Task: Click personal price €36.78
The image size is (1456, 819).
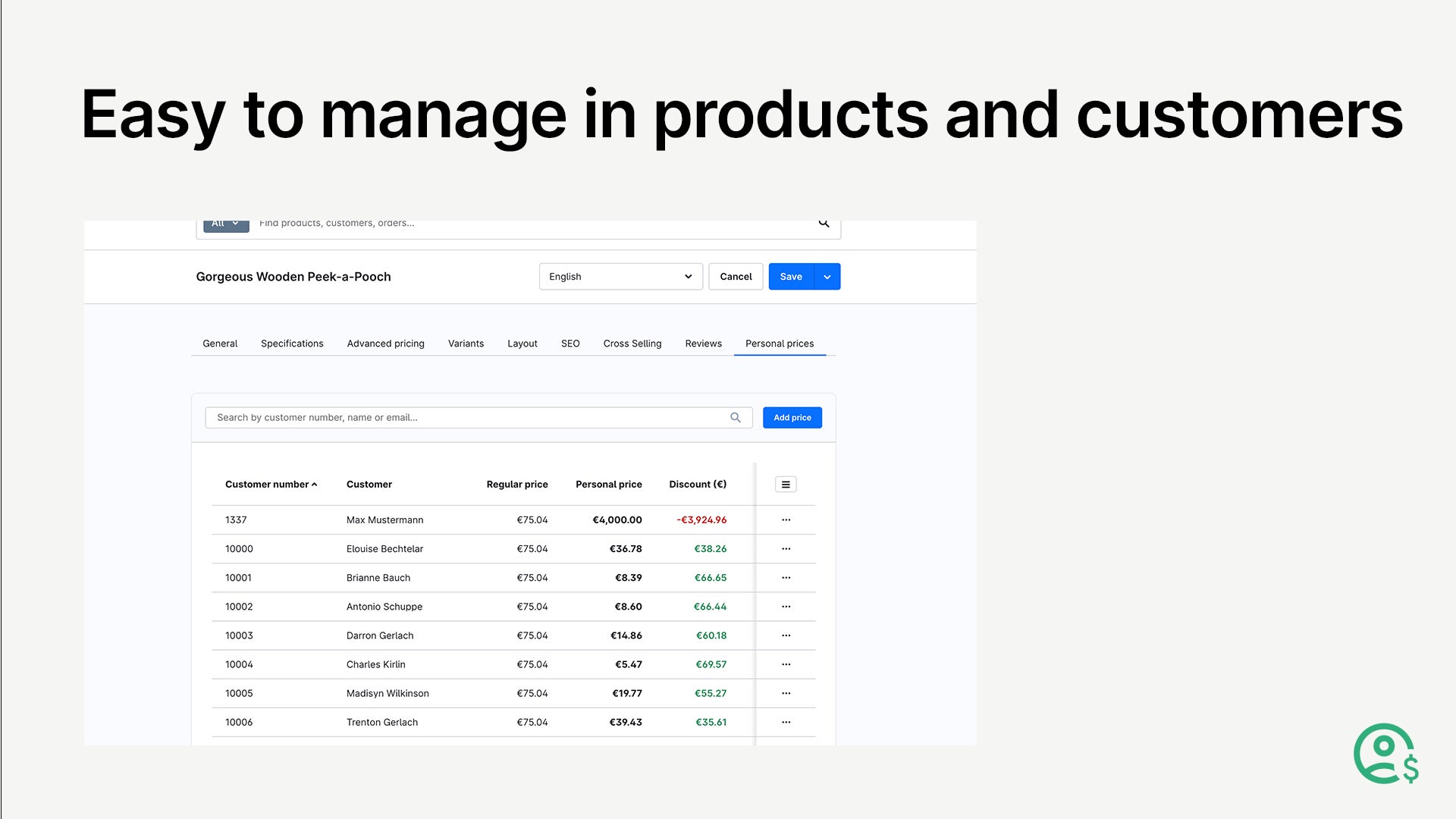Action: (626, 549)
